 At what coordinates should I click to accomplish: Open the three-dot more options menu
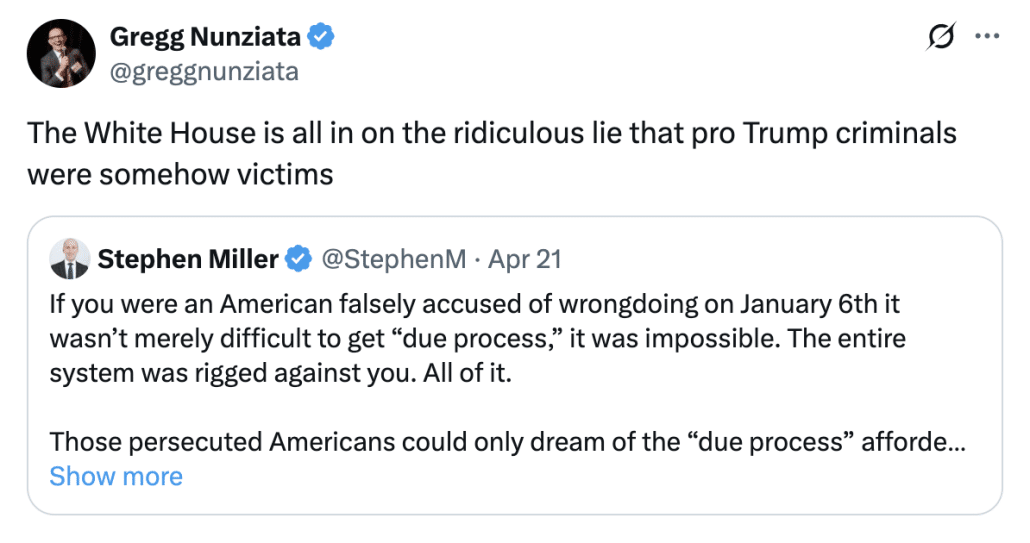pyautogui.click(x=987, y=36)
